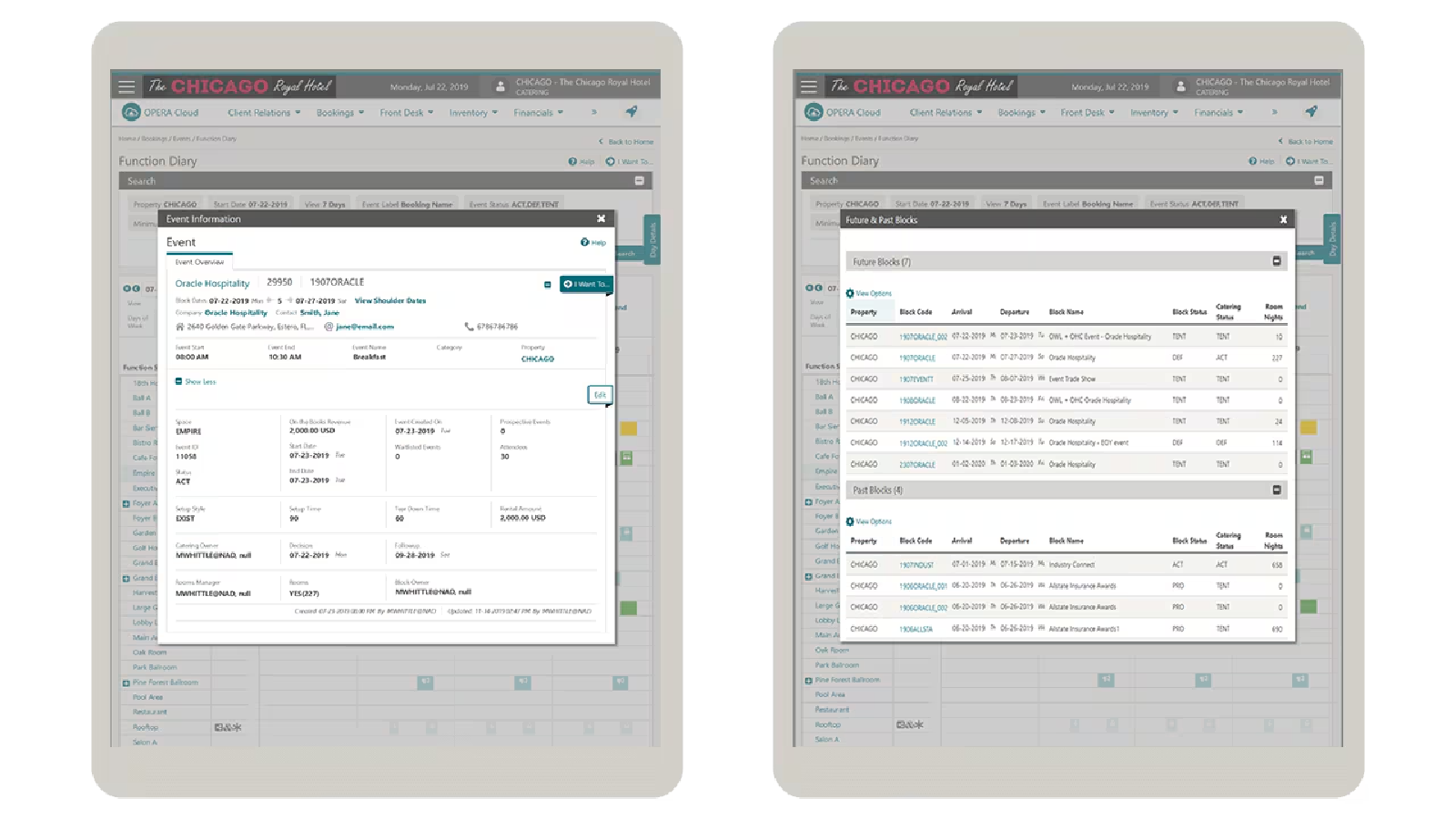Click yellow event block on the Event Information tablet diary

point(629,428)
